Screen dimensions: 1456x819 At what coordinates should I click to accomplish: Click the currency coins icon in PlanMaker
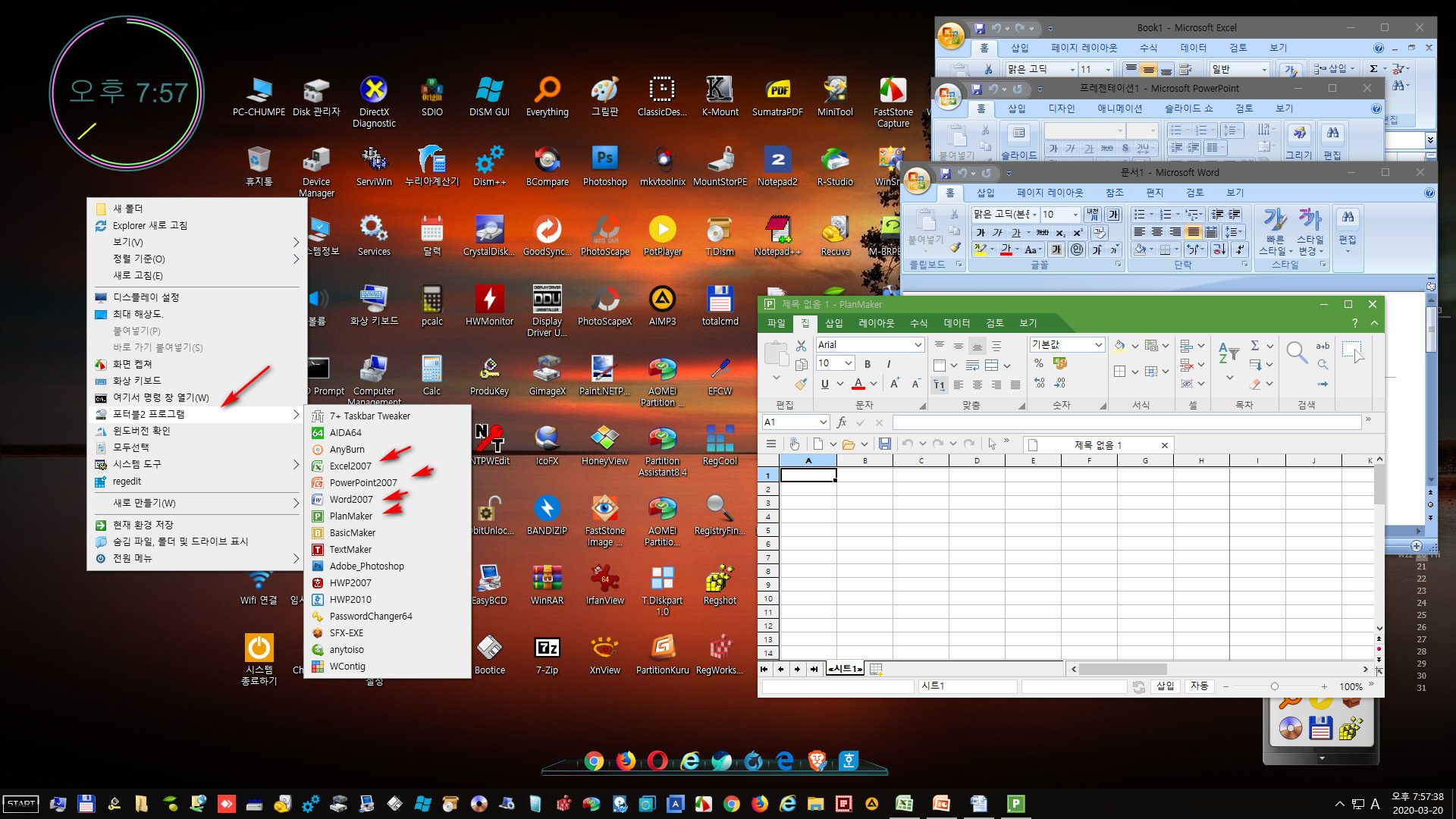tap(1060, 363)
